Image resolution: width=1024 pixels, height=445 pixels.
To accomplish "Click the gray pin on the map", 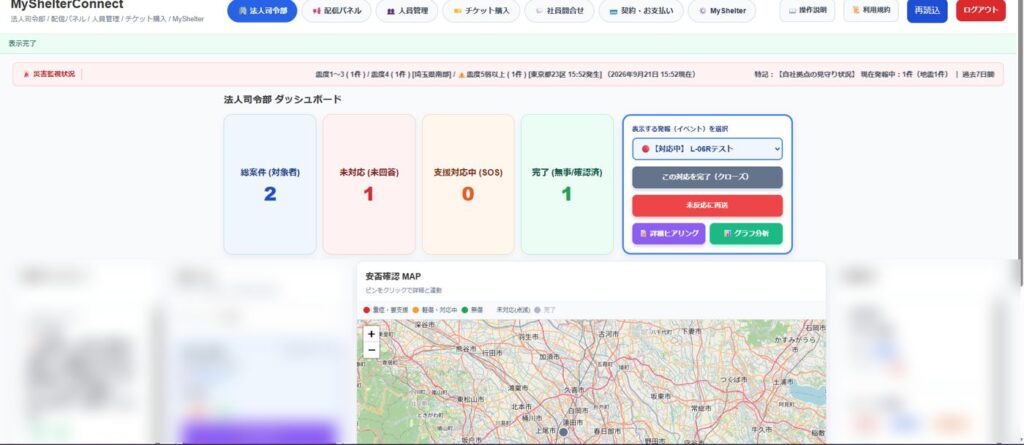I will [563, 432].
